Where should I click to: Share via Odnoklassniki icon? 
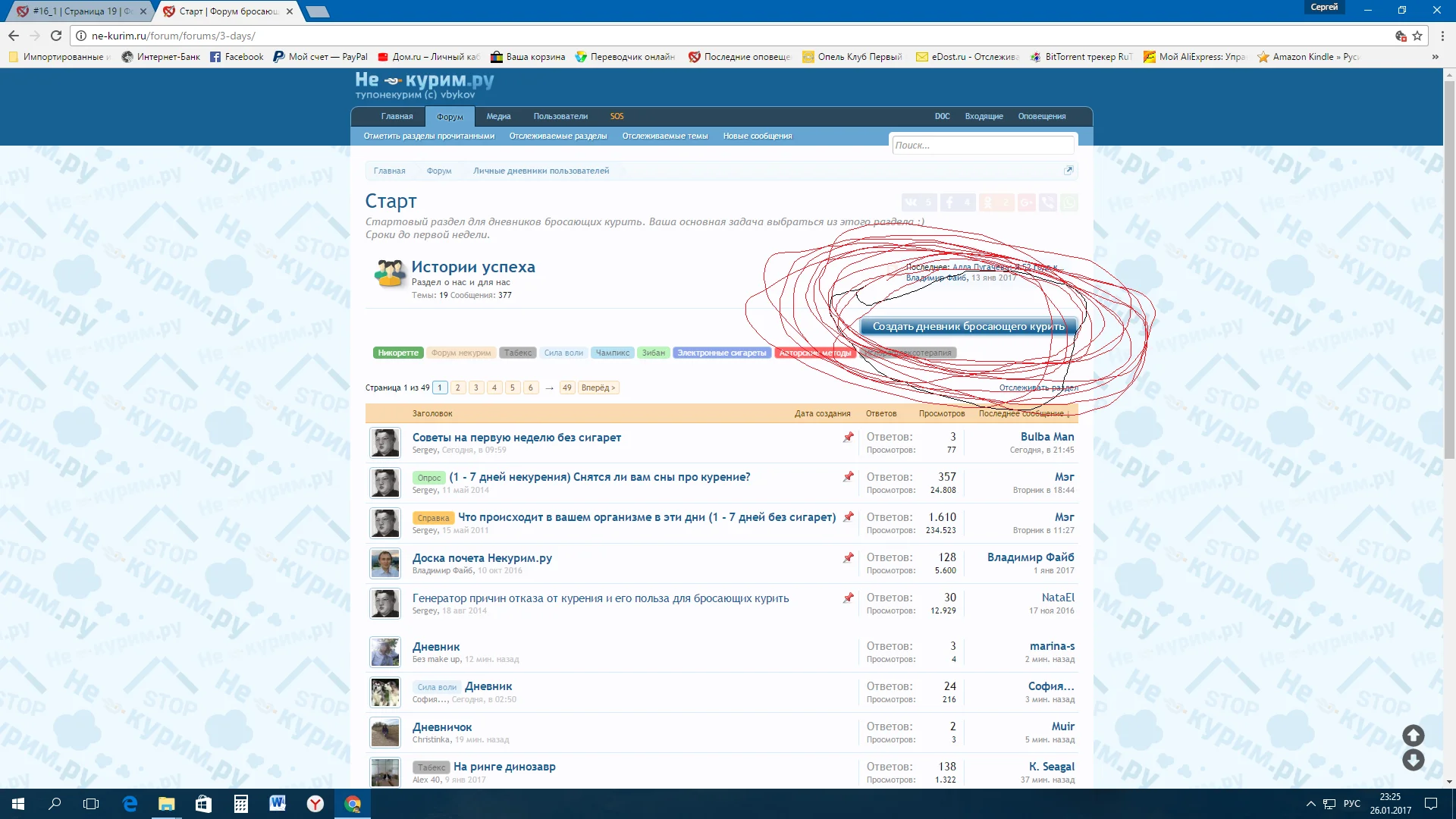click(995, 202)
